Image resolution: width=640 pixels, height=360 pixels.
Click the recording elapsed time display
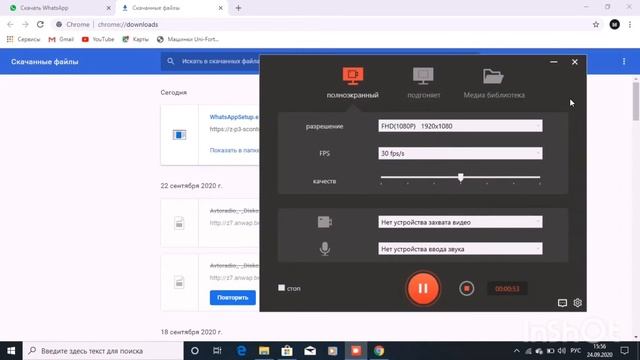click(x=507, y=289)
